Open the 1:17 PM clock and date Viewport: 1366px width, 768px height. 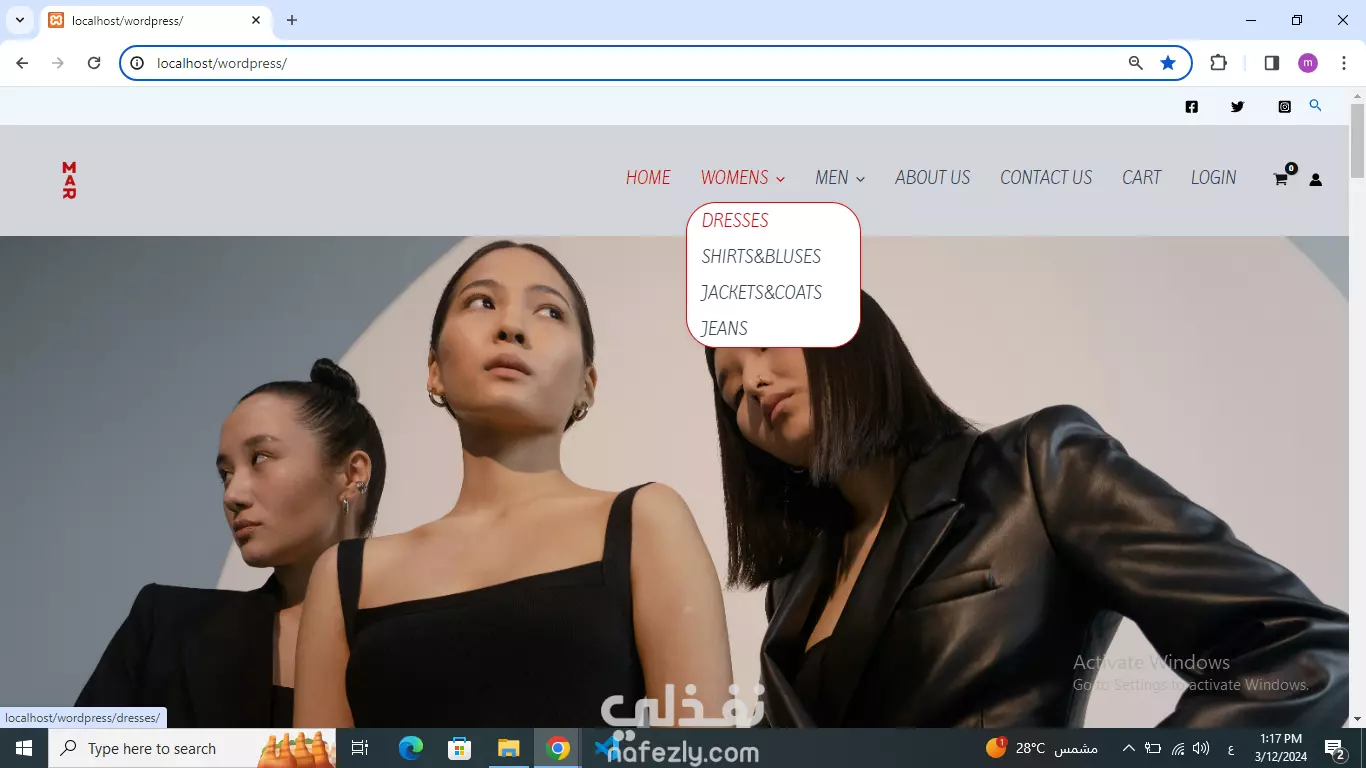[1280, 748]
